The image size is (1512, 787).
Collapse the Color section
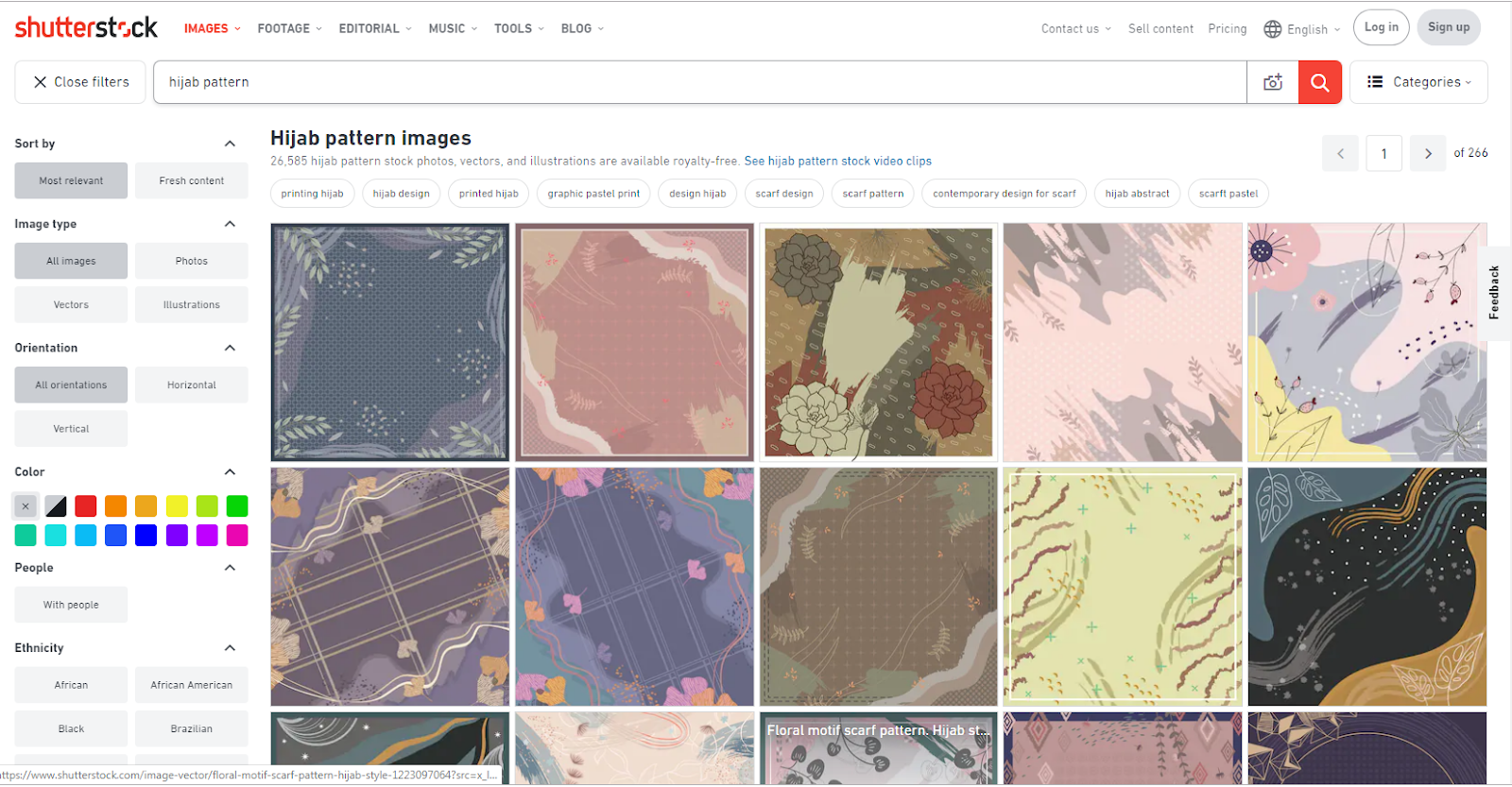click(x=230, y=471)
